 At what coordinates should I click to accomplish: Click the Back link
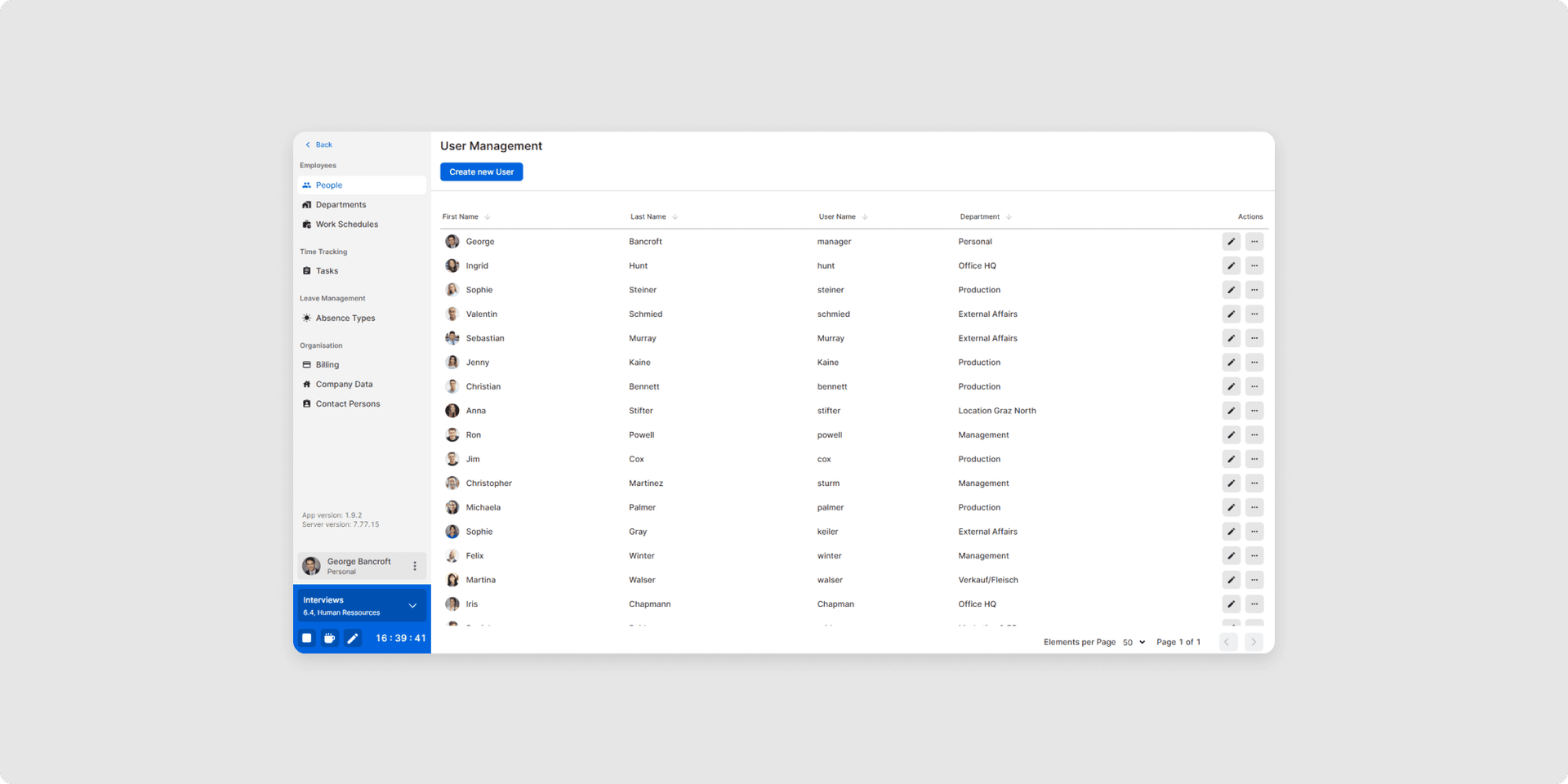318,145
